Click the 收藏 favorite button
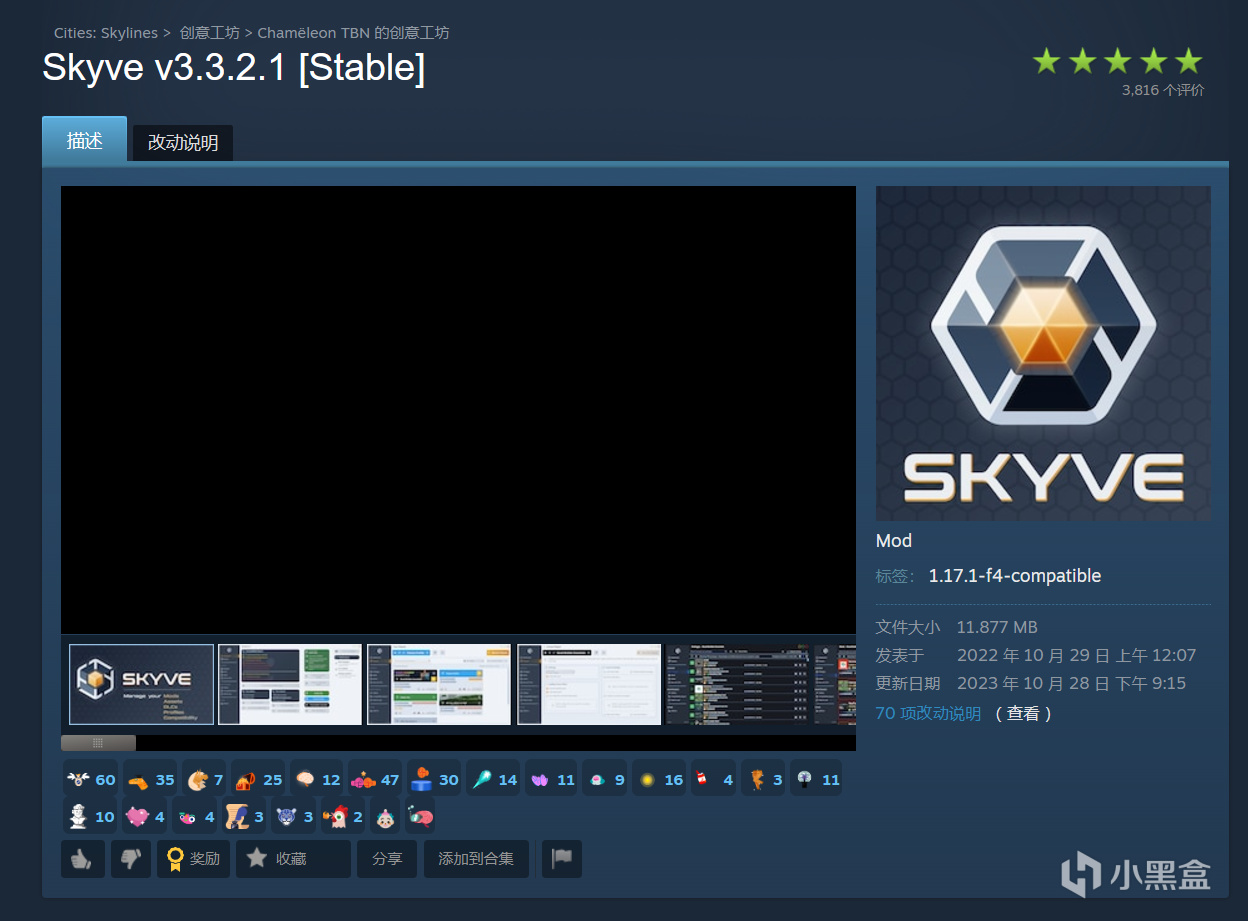This screenshot has height=921, width=1248. point(293,859)
